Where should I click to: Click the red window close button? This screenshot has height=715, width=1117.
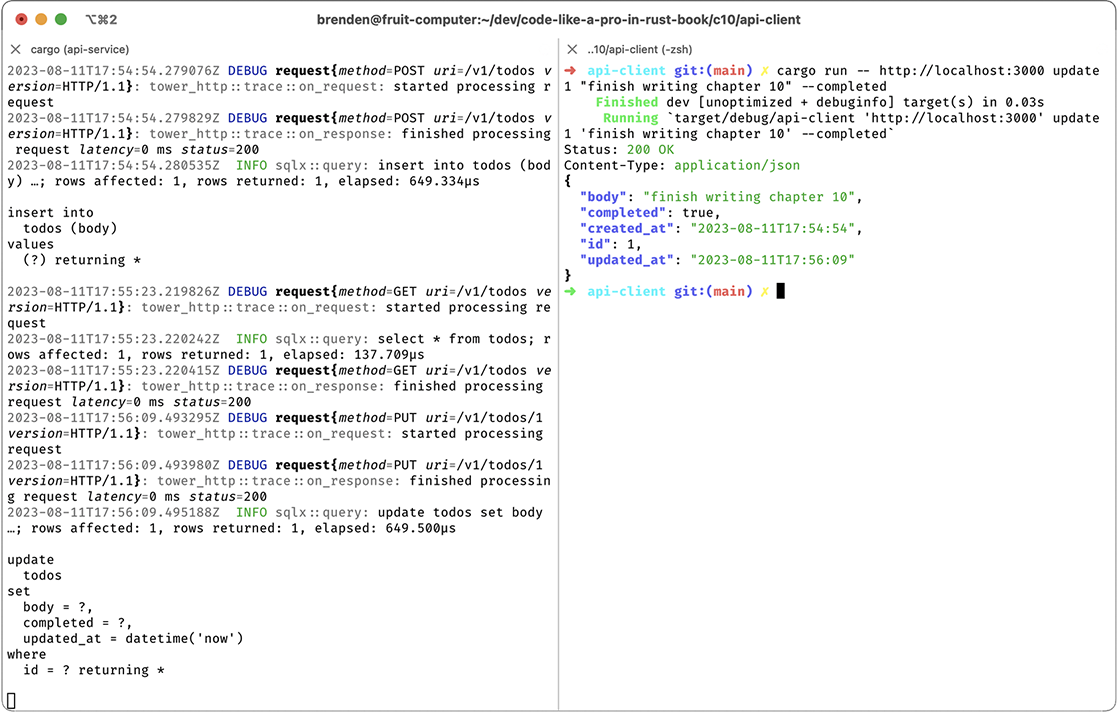(x=21, y=19)
